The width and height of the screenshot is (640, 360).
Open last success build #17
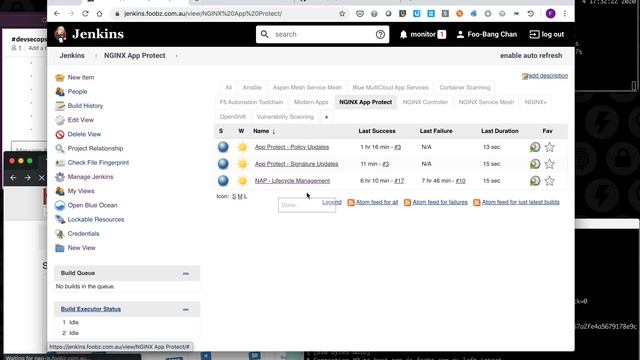tap(399, 181)
